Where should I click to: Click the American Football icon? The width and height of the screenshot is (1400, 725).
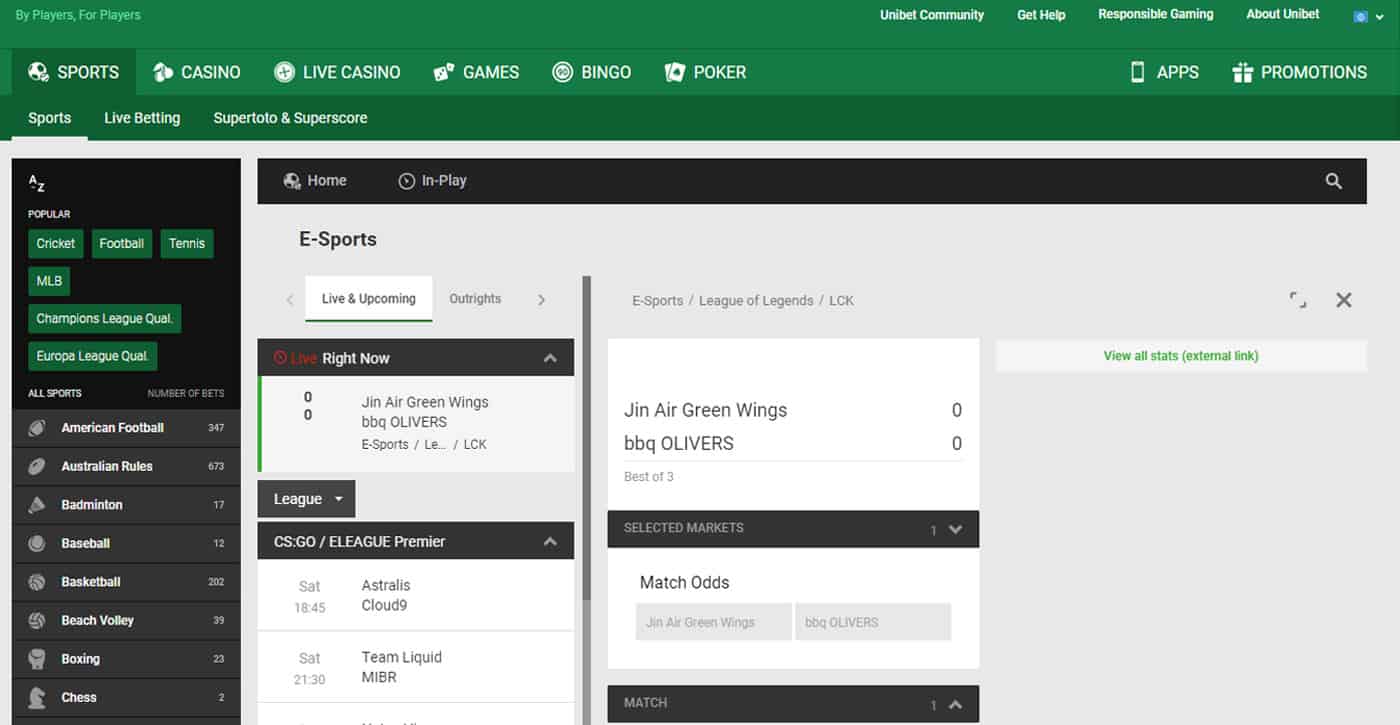pos(37,428)
